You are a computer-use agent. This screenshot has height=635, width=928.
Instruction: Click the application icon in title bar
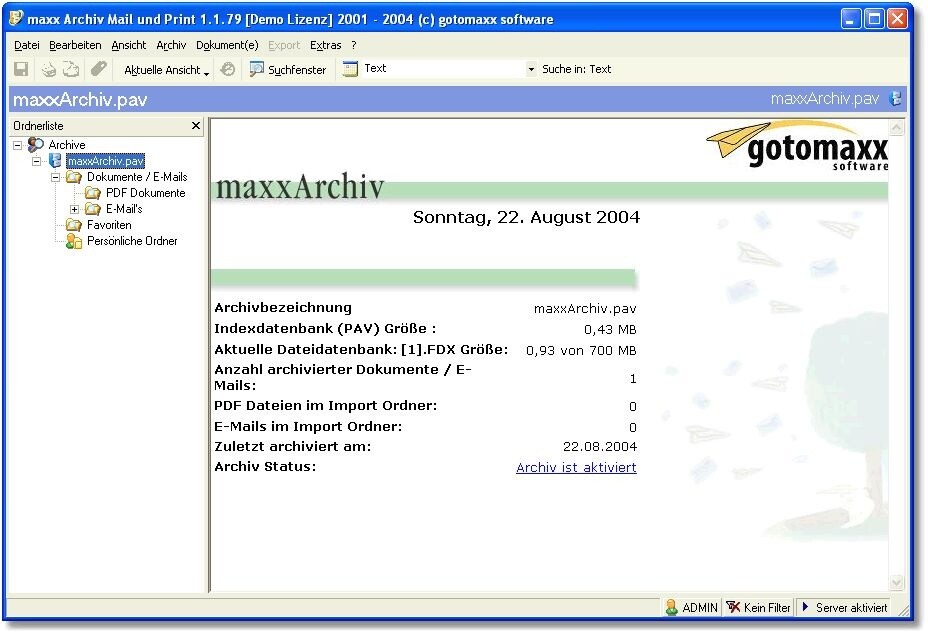tap(16, 18)
